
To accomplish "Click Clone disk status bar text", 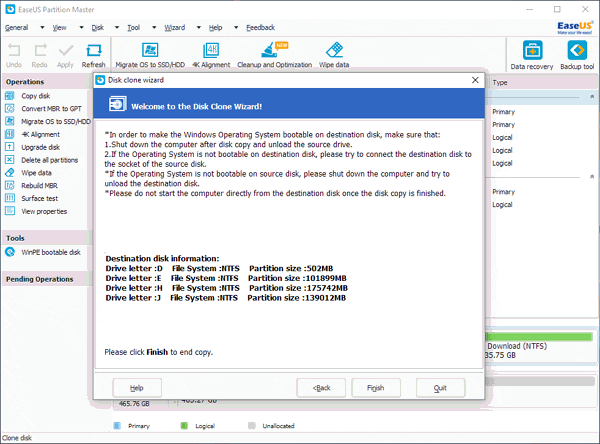I will 17,438.
